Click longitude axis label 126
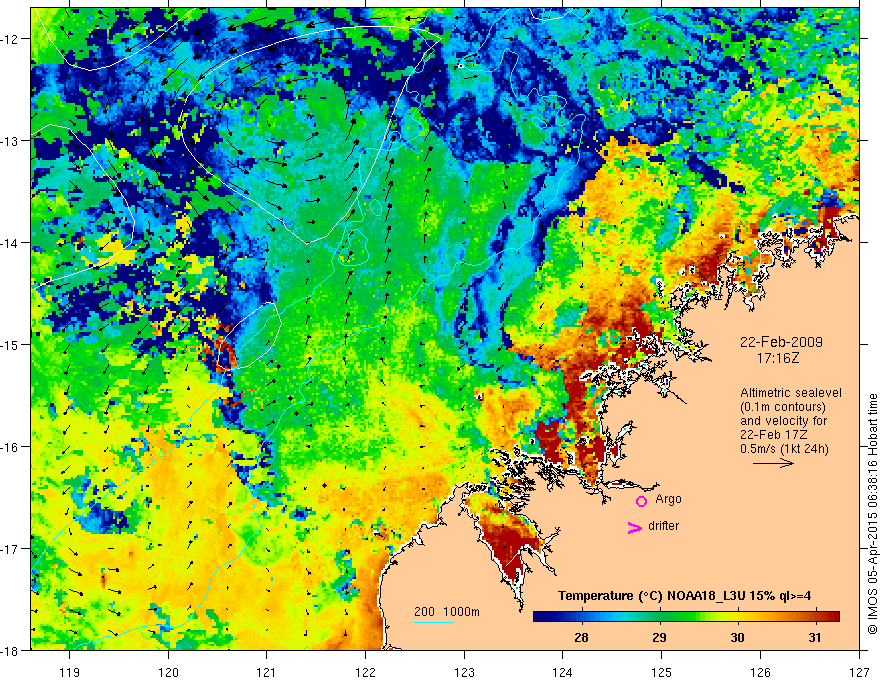 tap(760, 672)
